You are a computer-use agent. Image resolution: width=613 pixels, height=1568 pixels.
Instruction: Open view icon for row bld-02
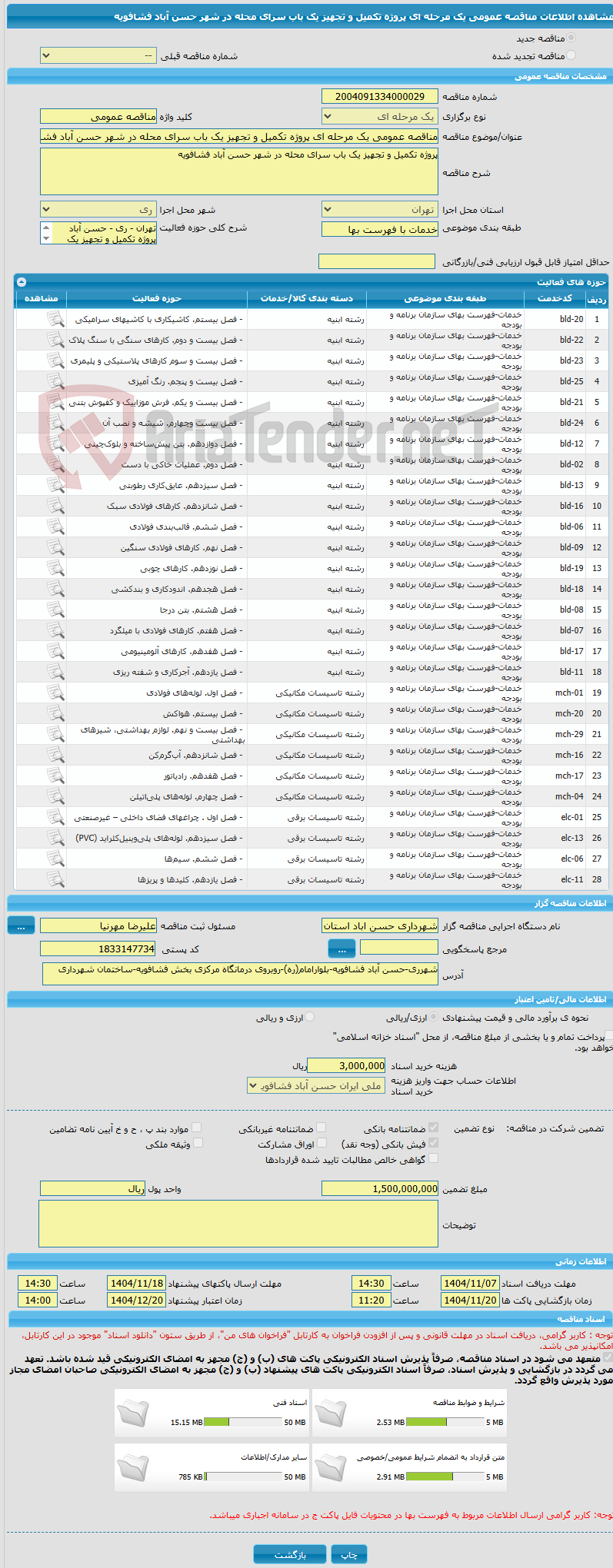pyautogui.click(x=55, y=464)
